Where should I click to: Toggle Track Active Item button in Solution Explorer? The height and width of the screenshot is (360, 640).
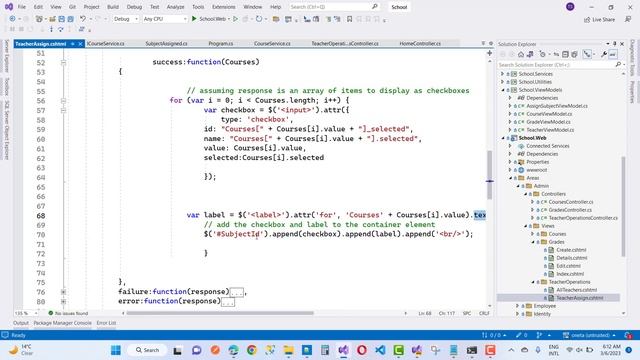click(587, 54)
